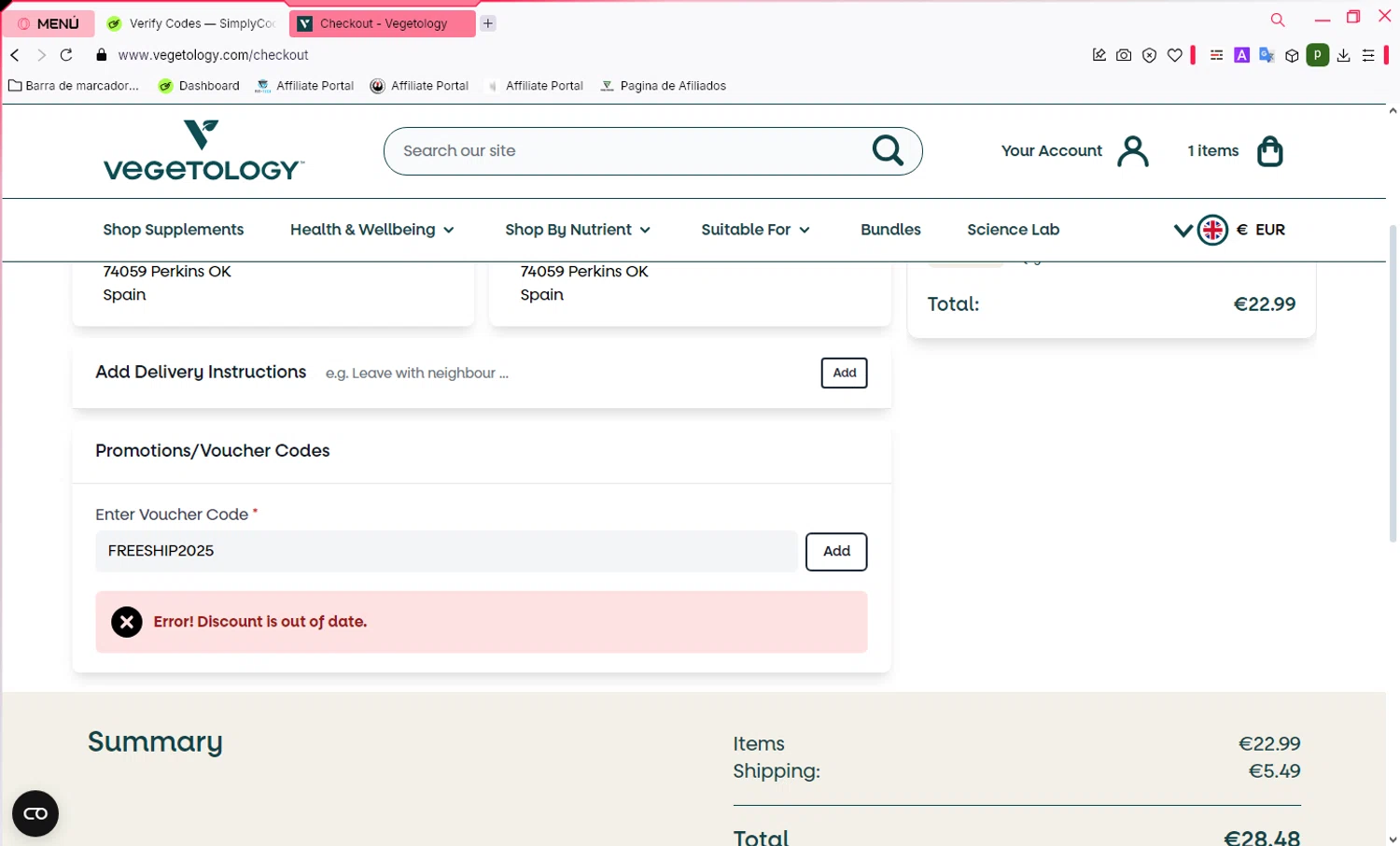Image resolution: width=1400 pixels, height=846 pixels.
Task: Take a snapshot with the camera icon
Action: tap(1124, 55)
